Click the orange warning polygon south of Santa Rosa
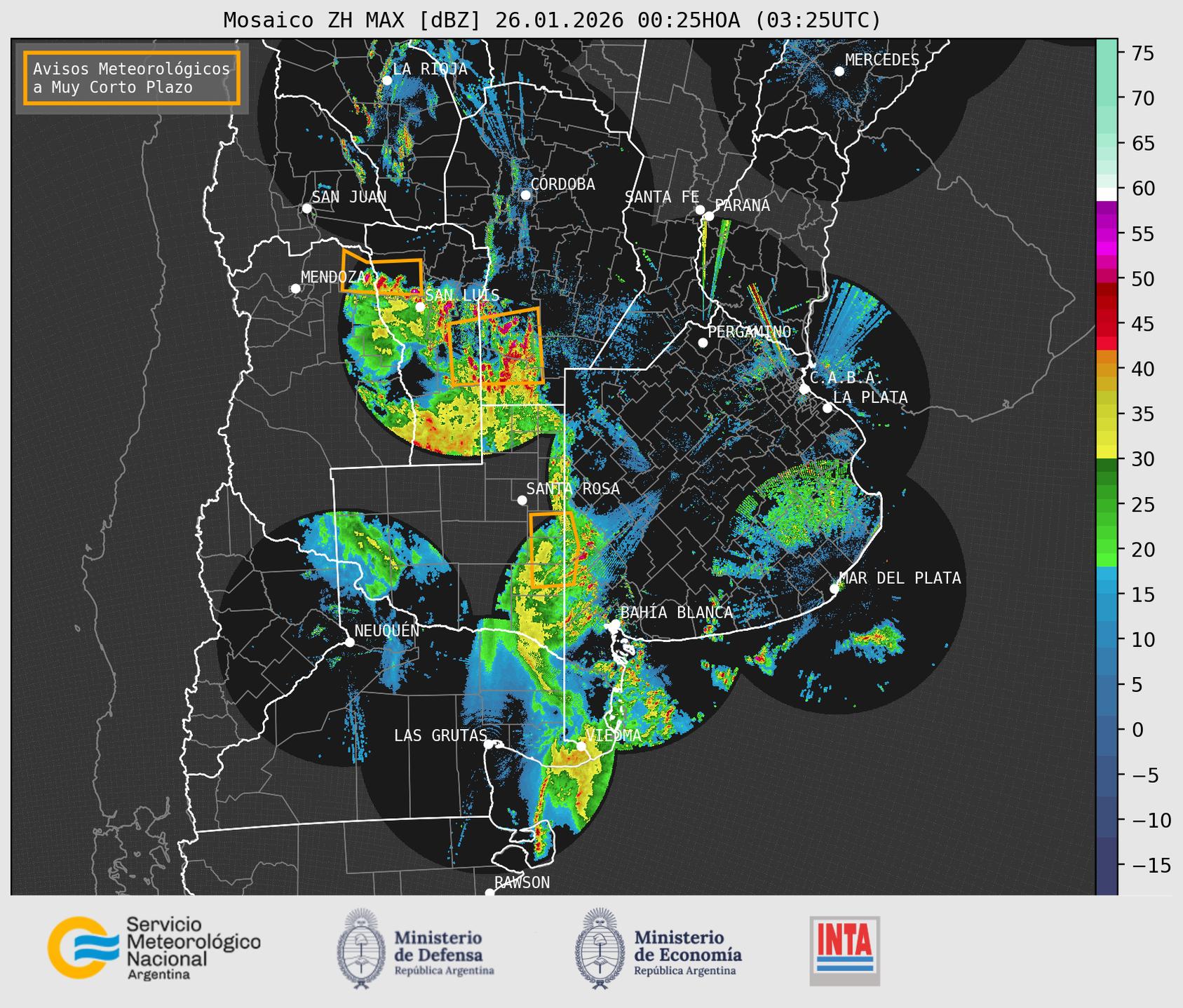Viewport: 1183px width, 1008px height. pyautogui.click(x=553, y=550)
